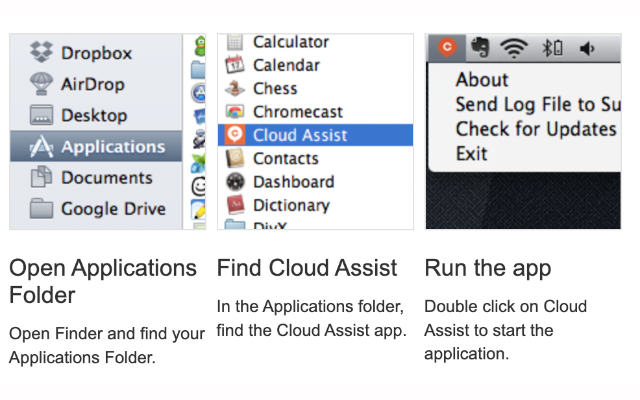Select the highlighted Cloud Assist row
Screen dimensions: 640x400
click(x=316, y=135)
